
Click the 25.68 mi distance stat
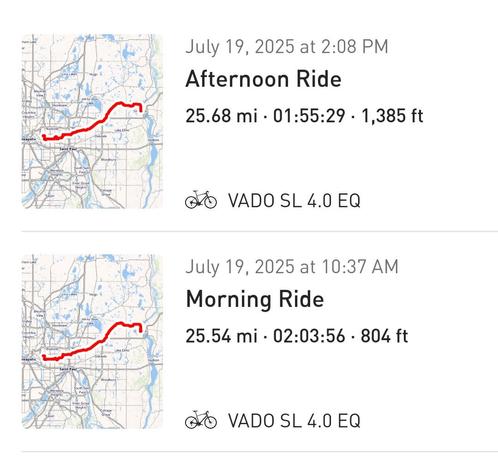(221, 116)
